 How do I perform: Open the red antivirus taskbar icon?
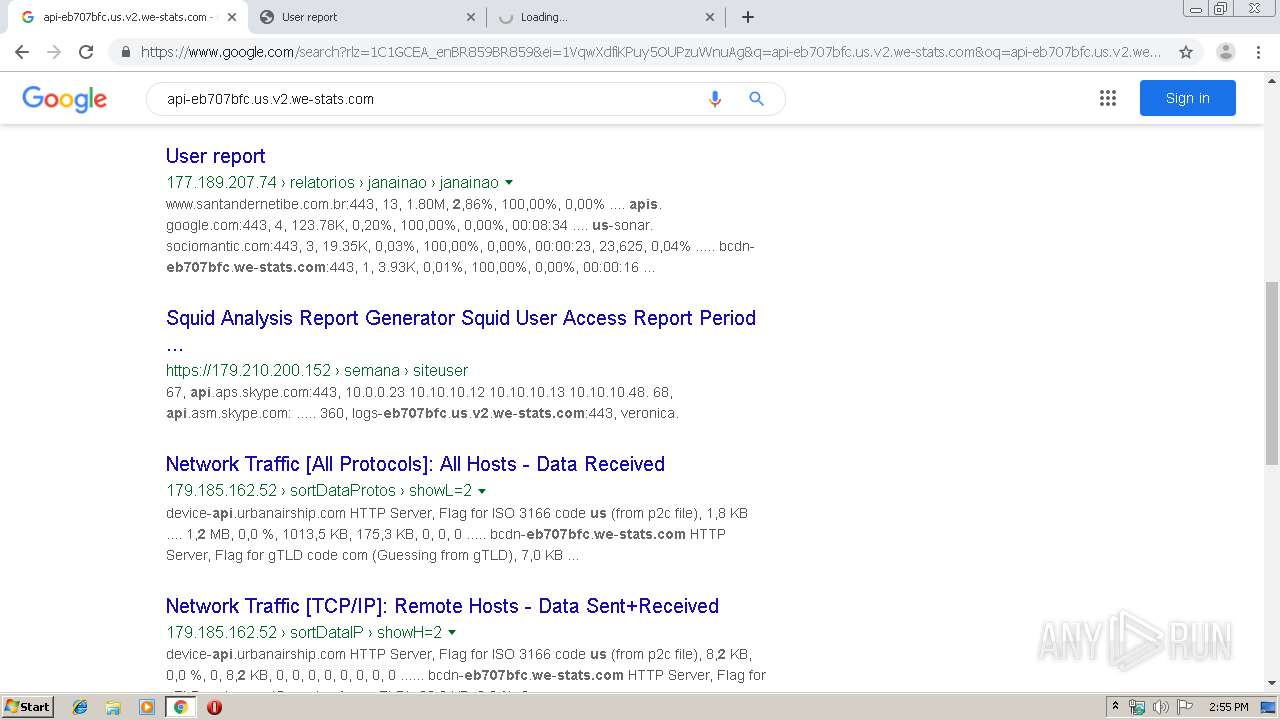214,707
